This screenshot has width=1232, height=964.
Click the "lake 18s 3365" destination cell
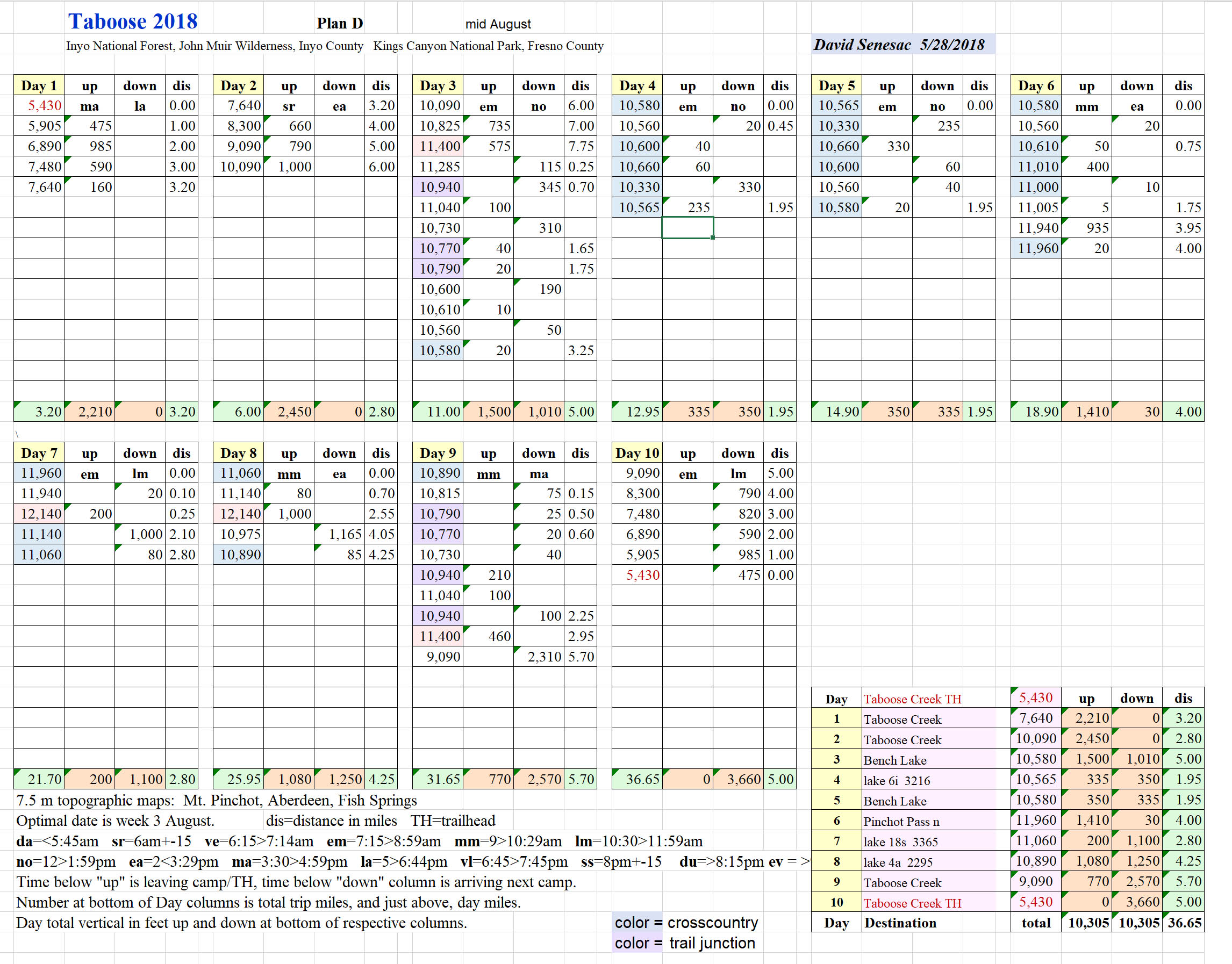coord(936,841)
